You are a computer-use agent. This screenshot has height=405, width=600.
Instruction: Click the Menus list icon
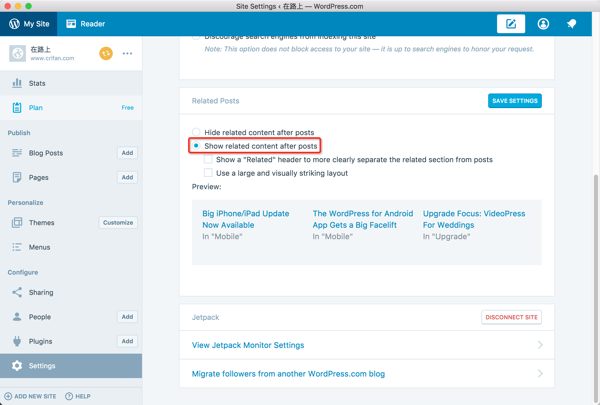coord(17,247)
